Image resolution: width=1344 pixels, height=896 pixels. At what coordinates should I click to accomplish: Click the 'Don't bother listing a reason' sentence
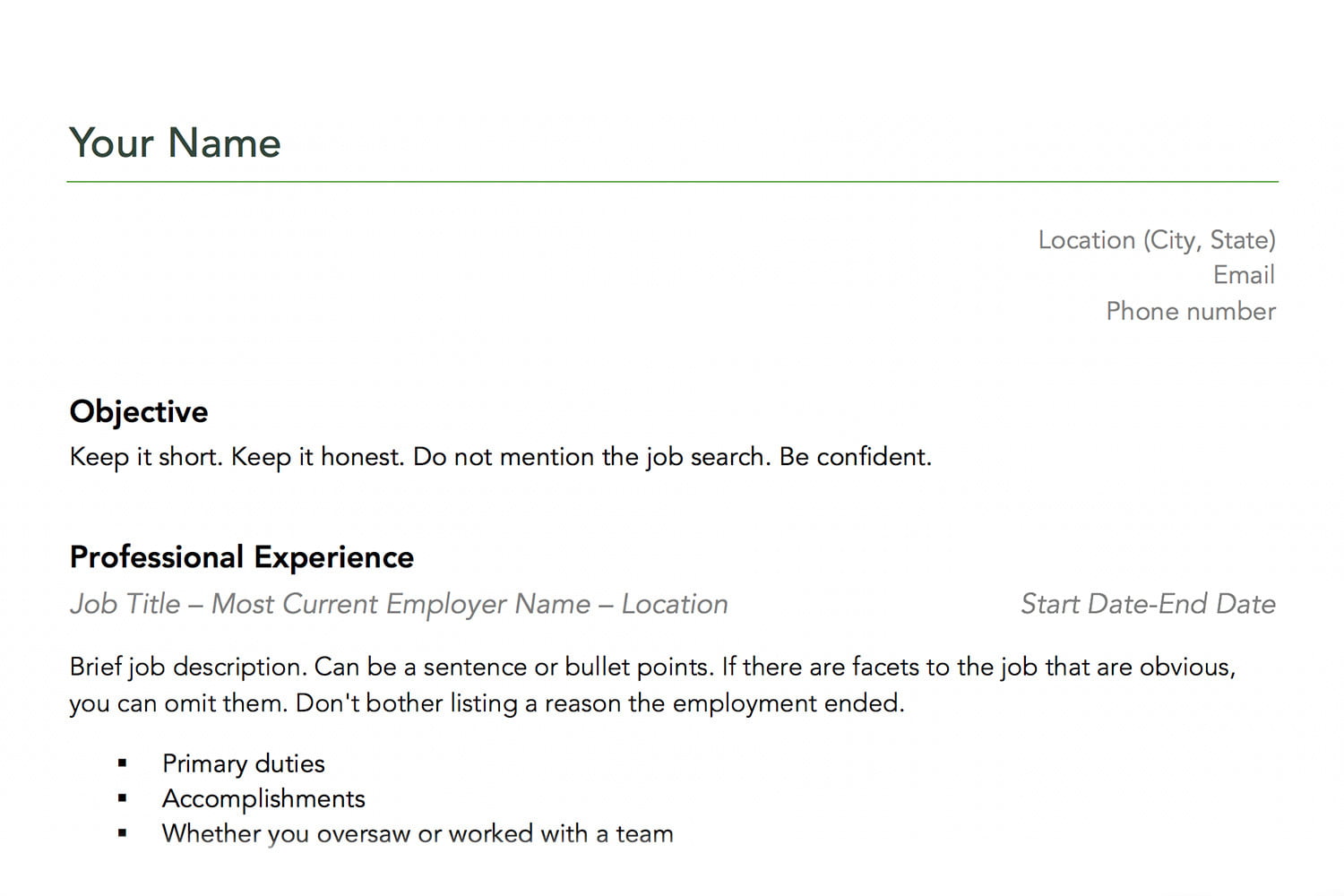(x=600, y=703)
